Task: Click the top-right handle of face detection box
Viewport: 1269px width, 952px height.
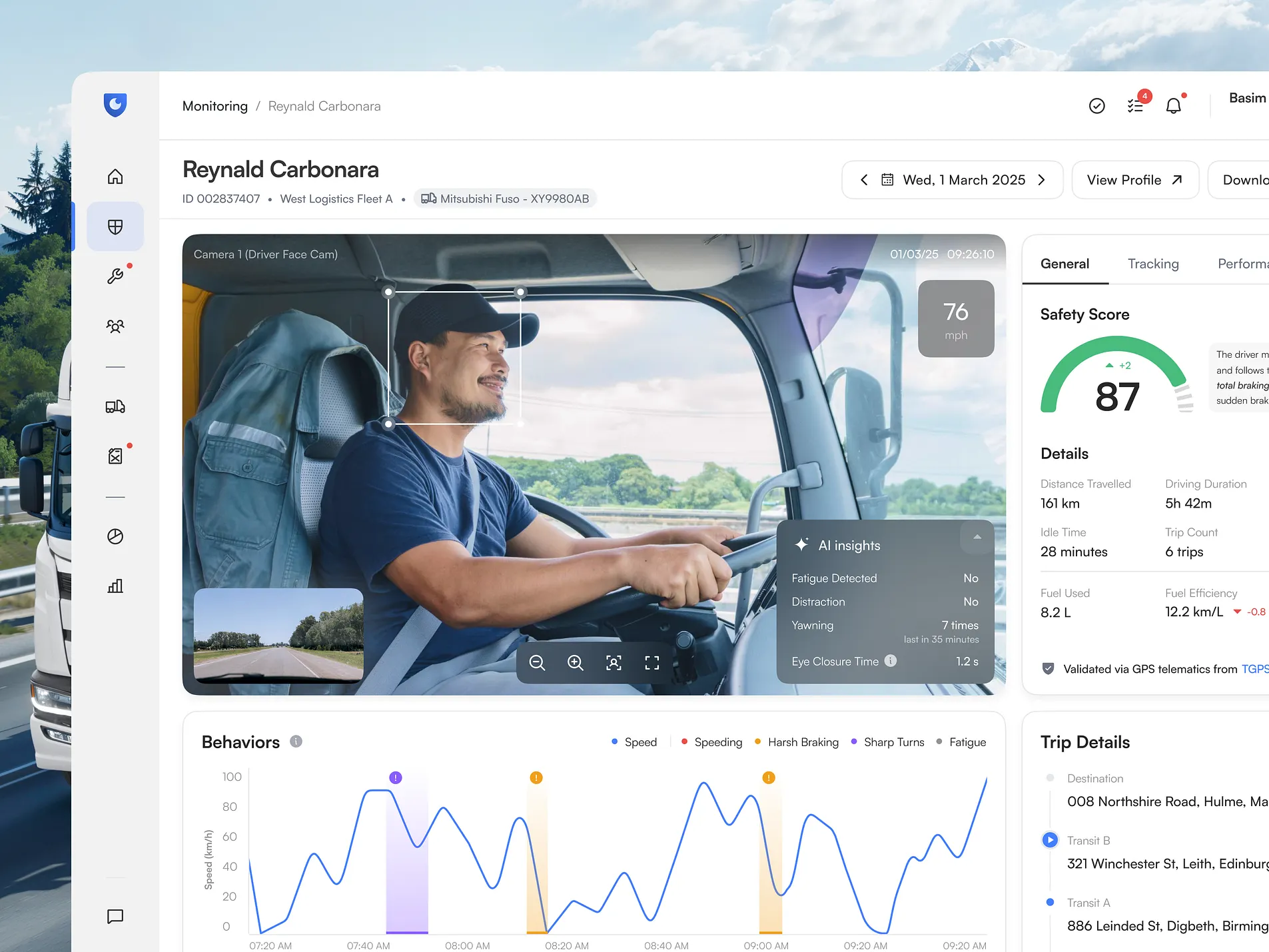Action: pos(521,292)
